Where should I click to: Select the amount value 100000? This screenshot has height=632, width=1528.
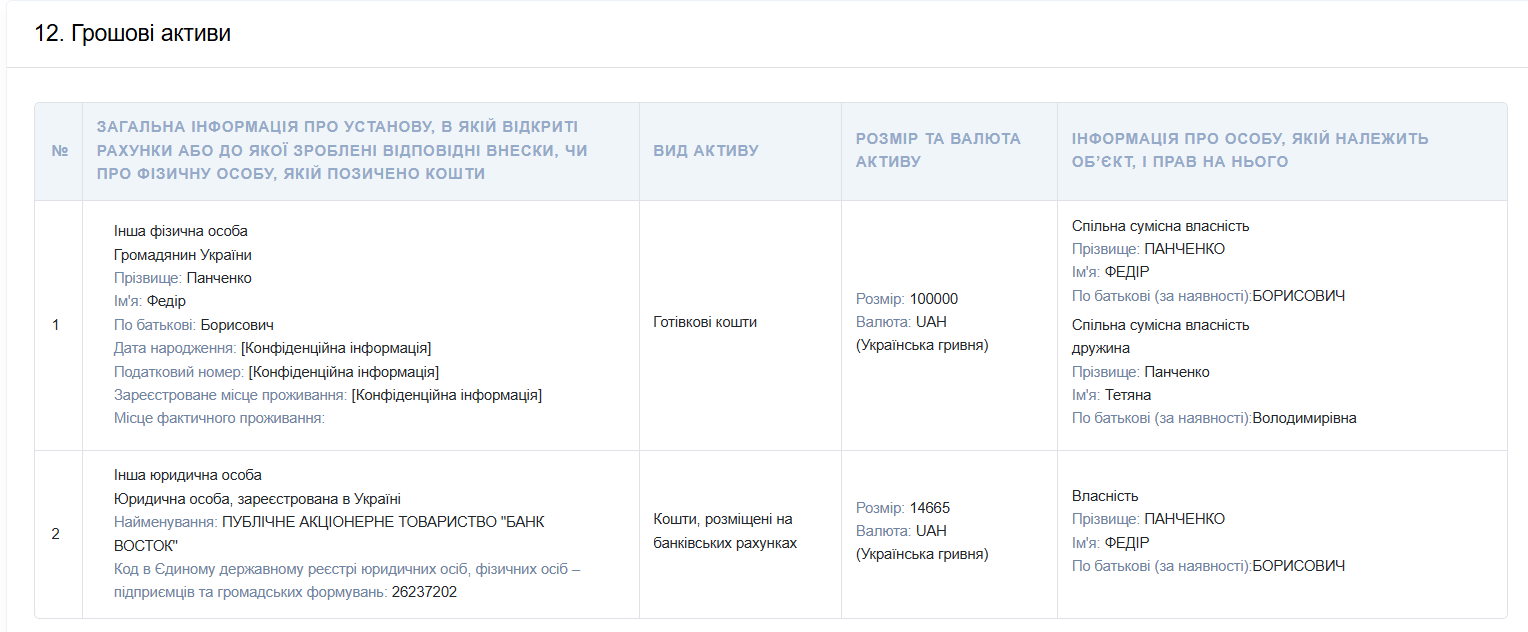(x=934, y=299)
